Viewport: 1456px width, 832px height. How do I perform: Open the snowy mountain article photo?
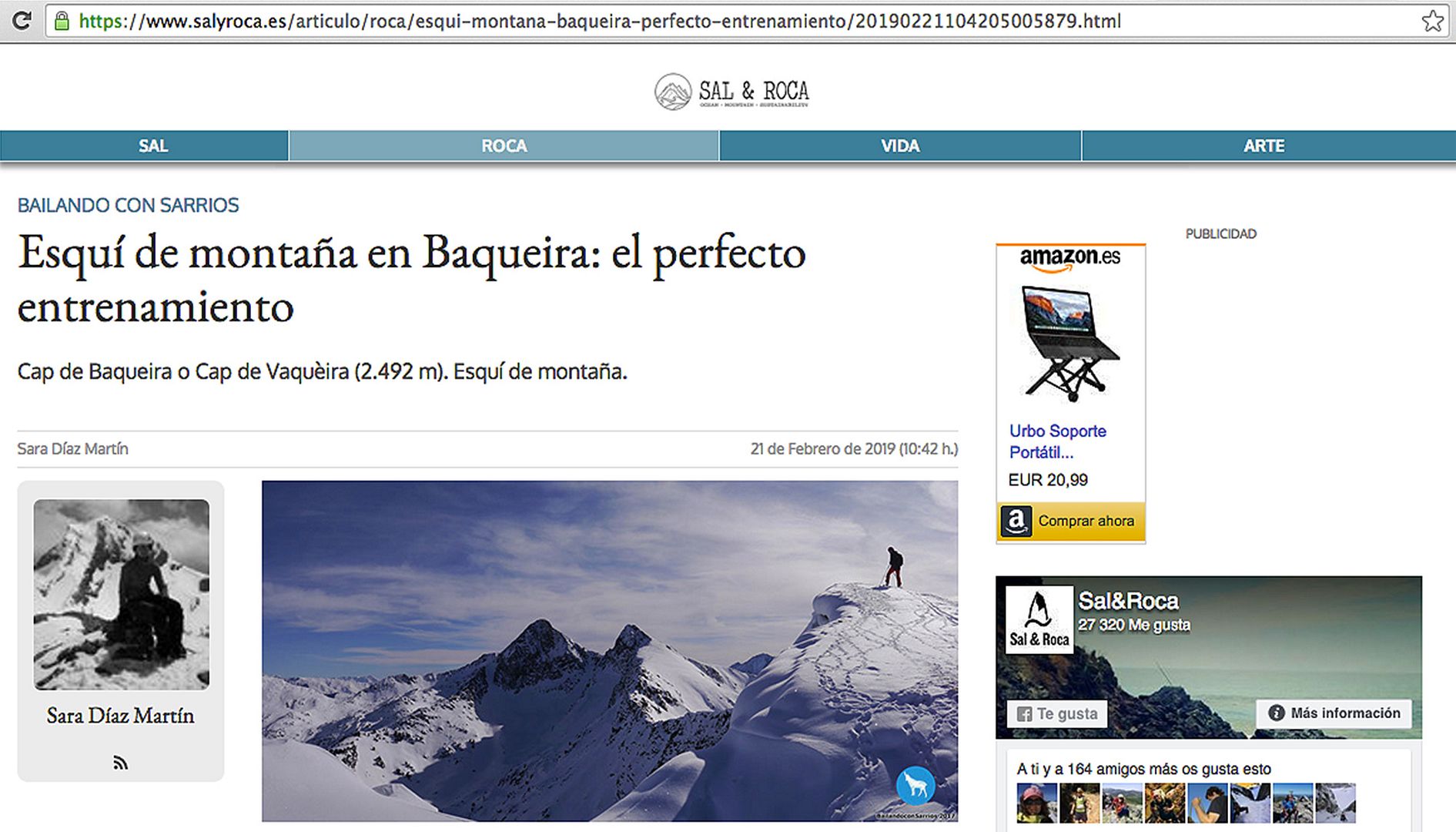coord(609,651)
